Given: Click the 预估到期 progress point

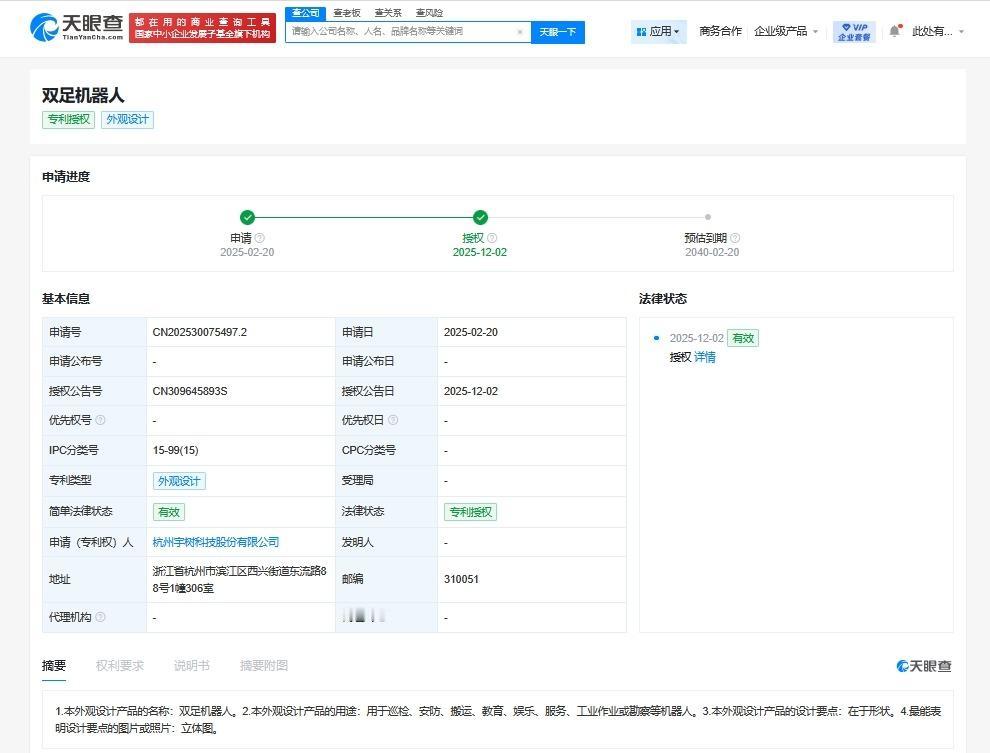Looking at the screenshot, I should (708, 216).
